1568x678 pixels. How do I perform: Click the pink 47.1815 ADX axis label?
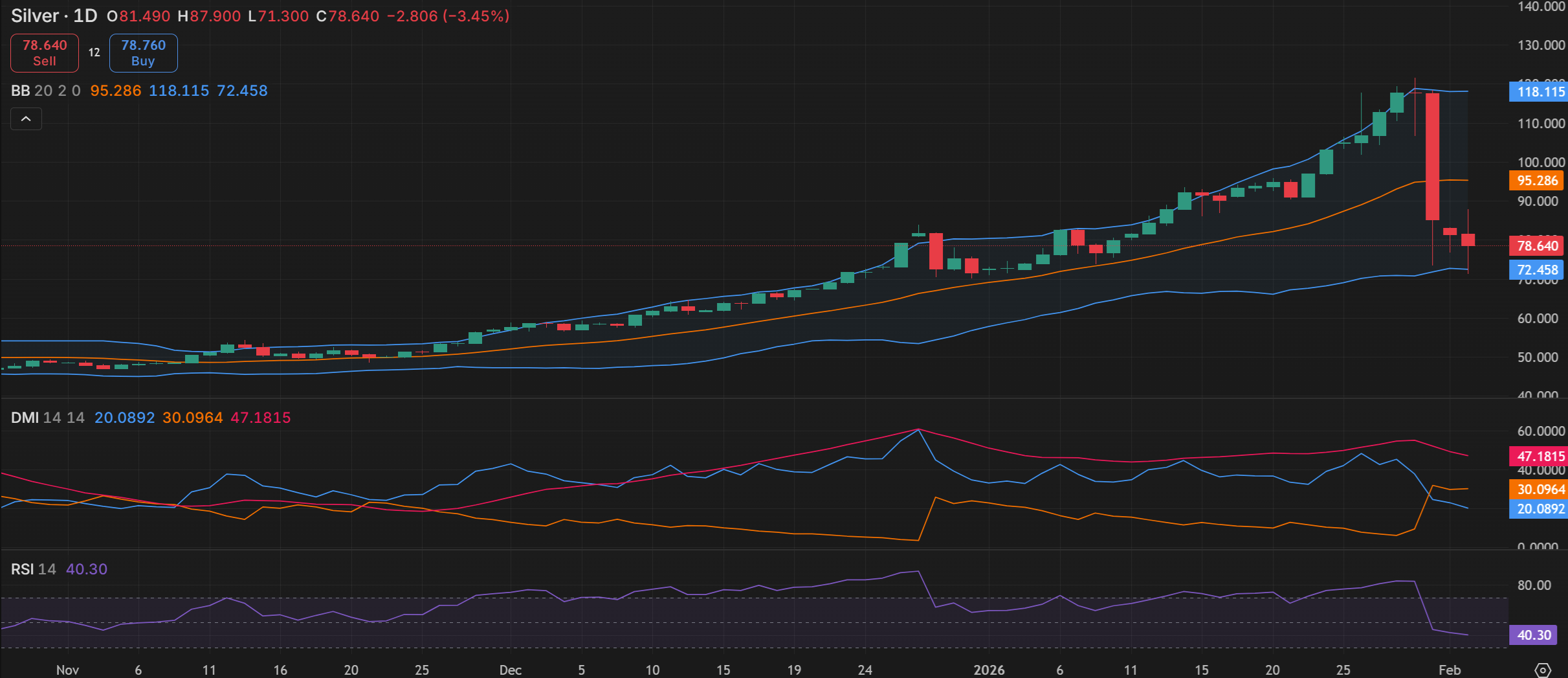tap(1540, 457)
